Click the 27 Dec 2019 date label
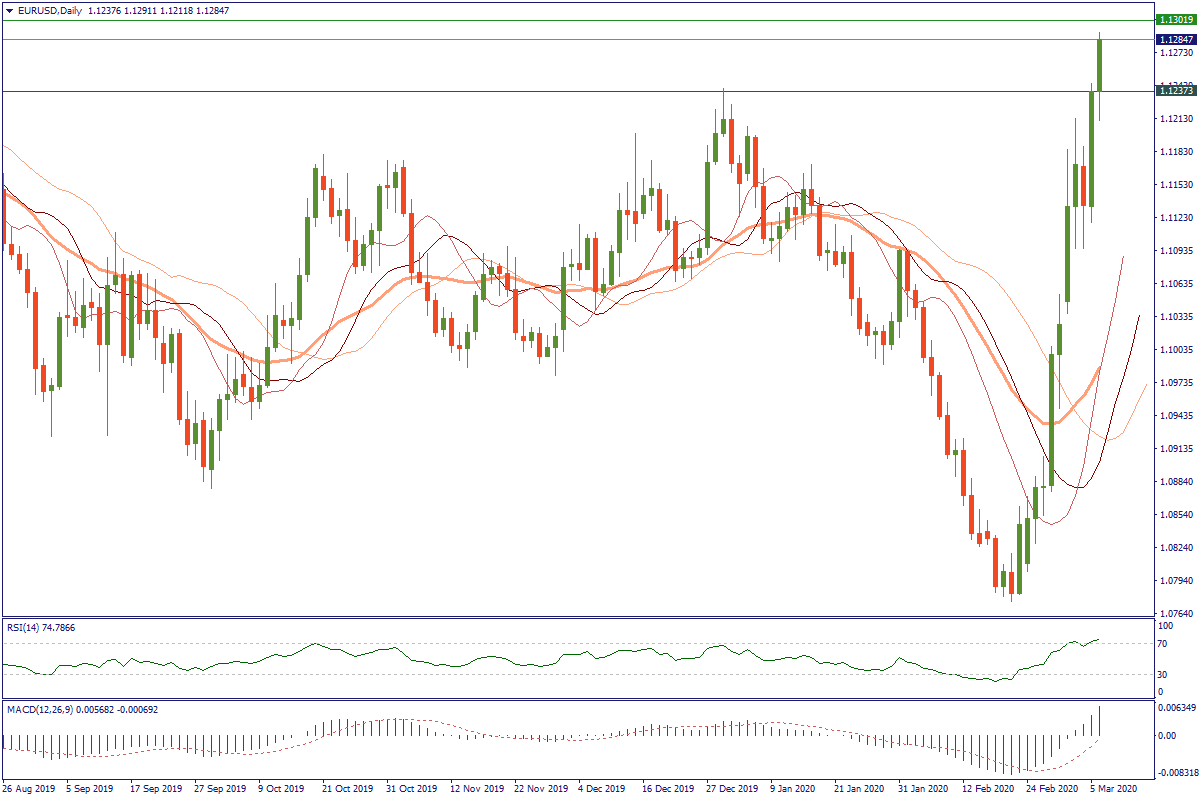Viewport: 1200px width, 800px height. pos(731,788)
